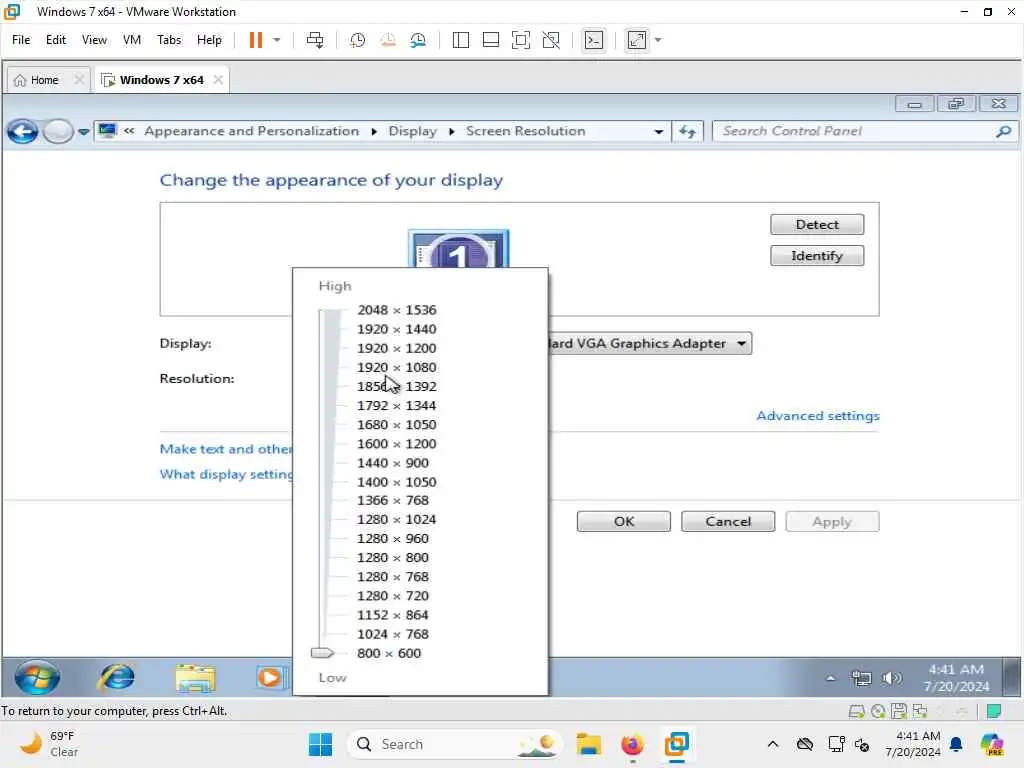The width and height of the screenshot is (1024, 768).
Task: Open Advanced settings link
Action: [818, 416]
